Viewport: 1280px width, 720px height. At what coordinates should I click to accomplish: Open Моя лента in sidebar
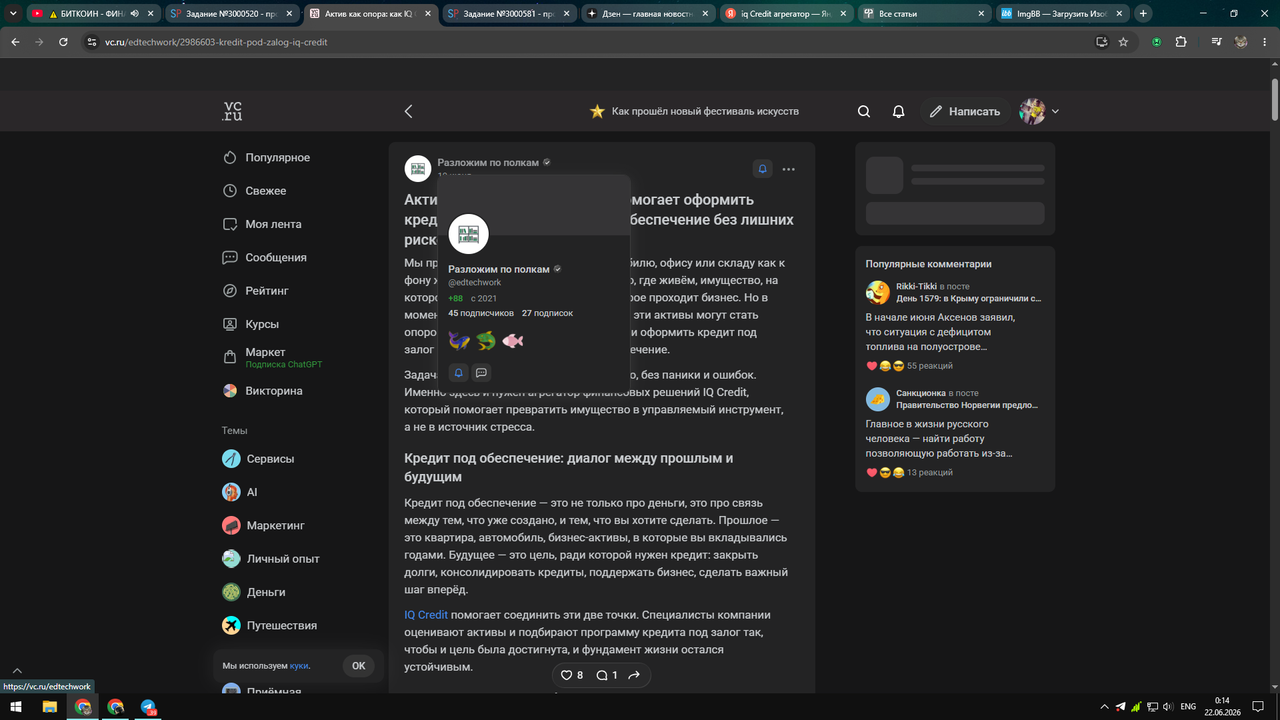tap(261, 224)
